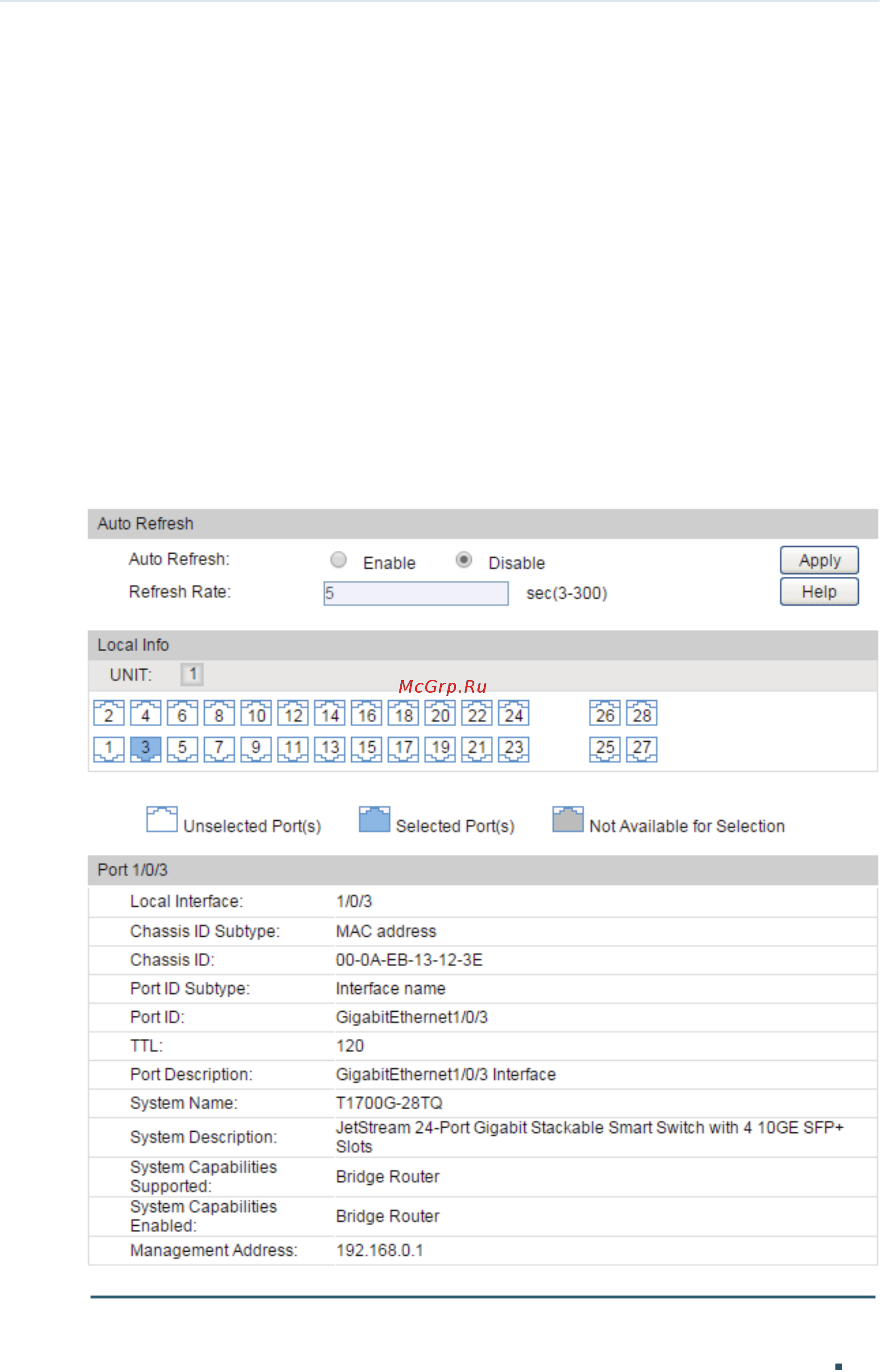The width and height of the screenshot is (880, 1372).
Task: Select port 9 icon
Action: point(256,749)
